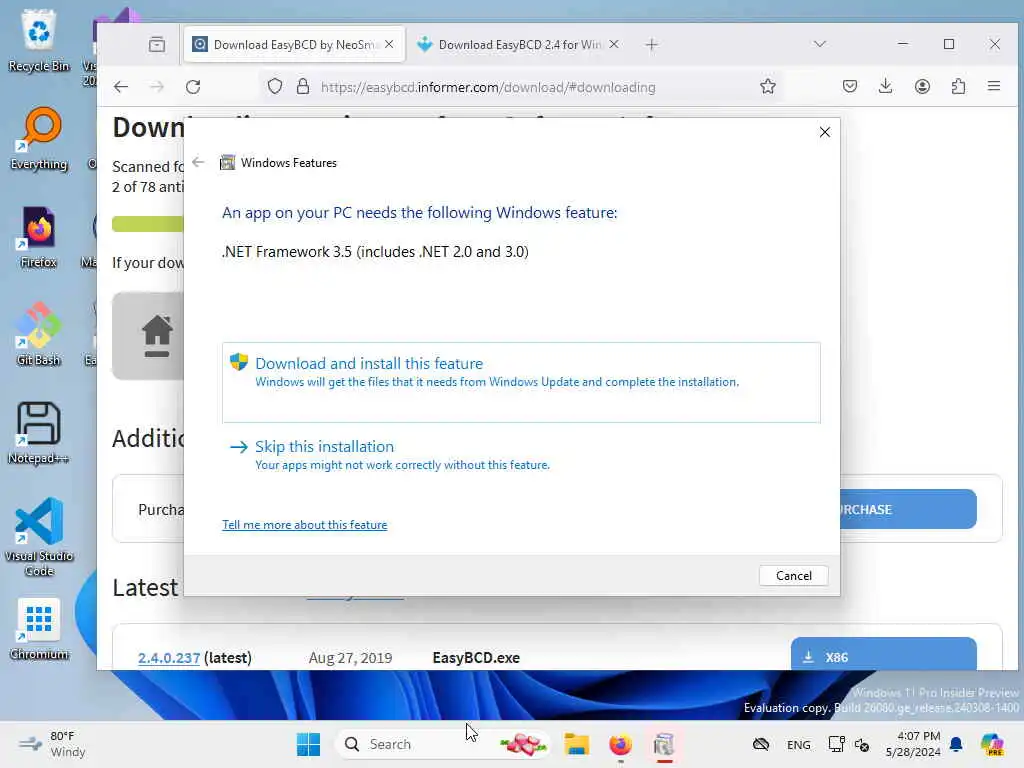
Task: Close the Windows Features dialog
Action: click(x=825, y=132)
